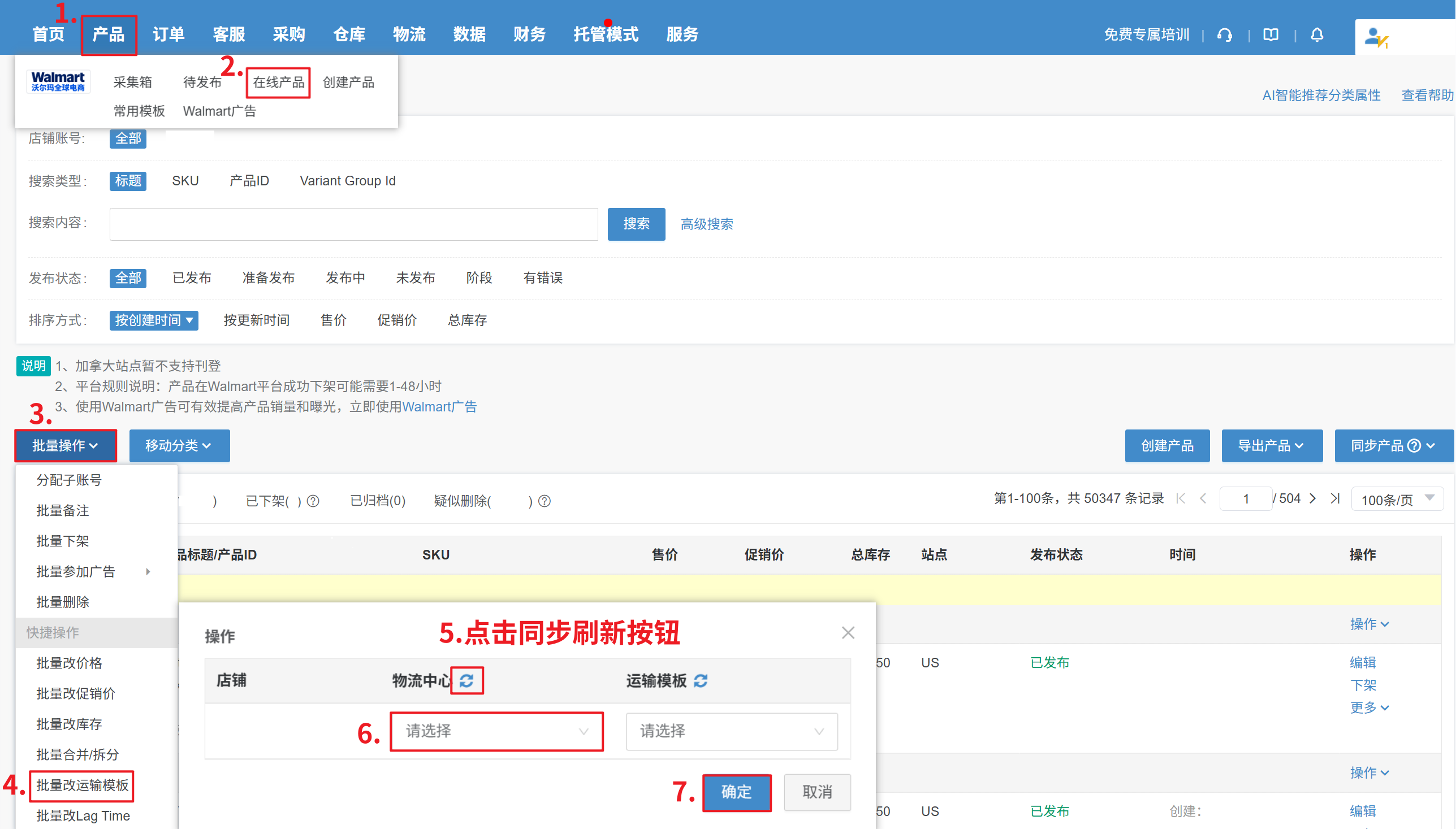Click the 确定 confirm button

[736, 792]
